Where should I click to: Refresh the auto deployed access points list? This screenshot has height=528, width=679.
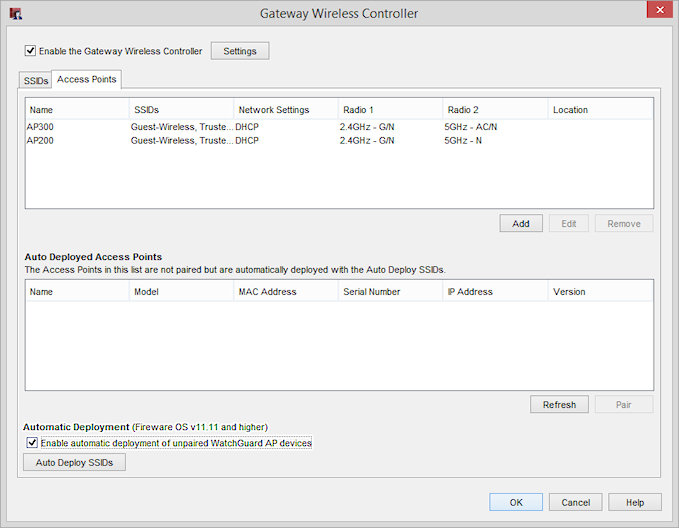[559, 405]
